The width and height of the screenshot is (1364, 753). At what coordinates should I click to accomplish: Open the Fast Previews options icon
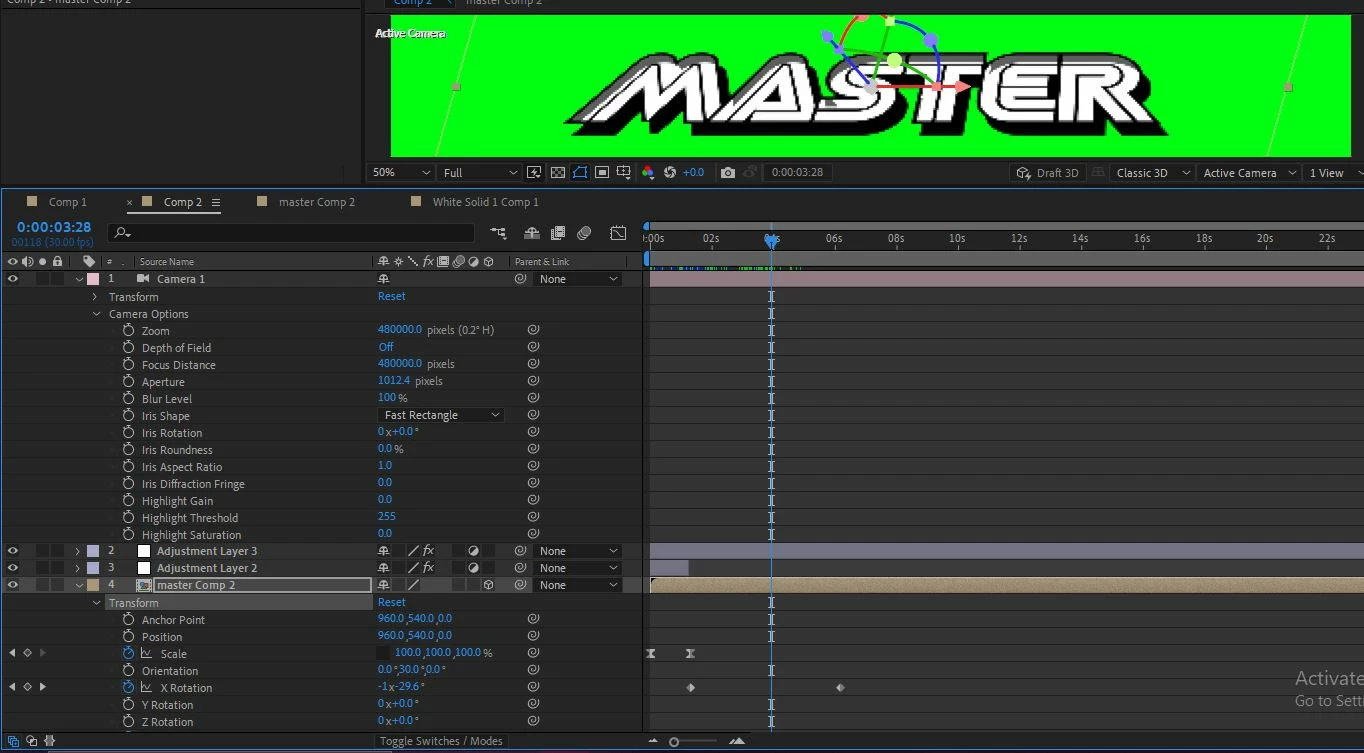(534, 173)
